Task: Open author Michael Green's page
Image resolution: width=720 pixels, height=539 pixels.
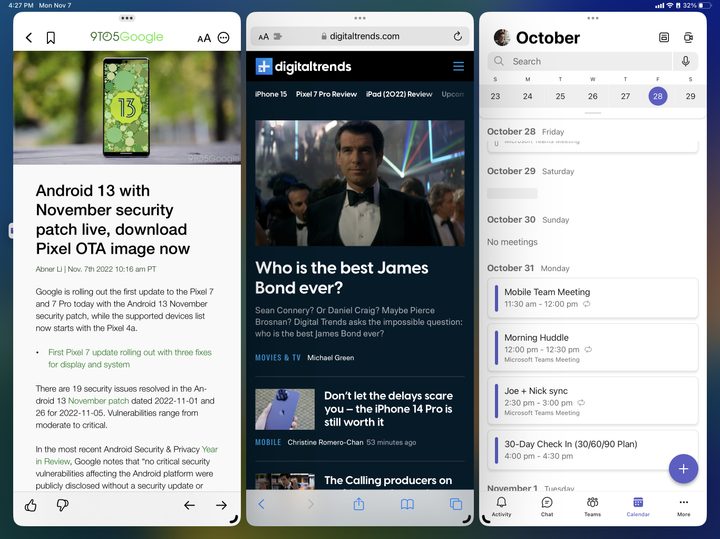Action: (x=331, y=358)
